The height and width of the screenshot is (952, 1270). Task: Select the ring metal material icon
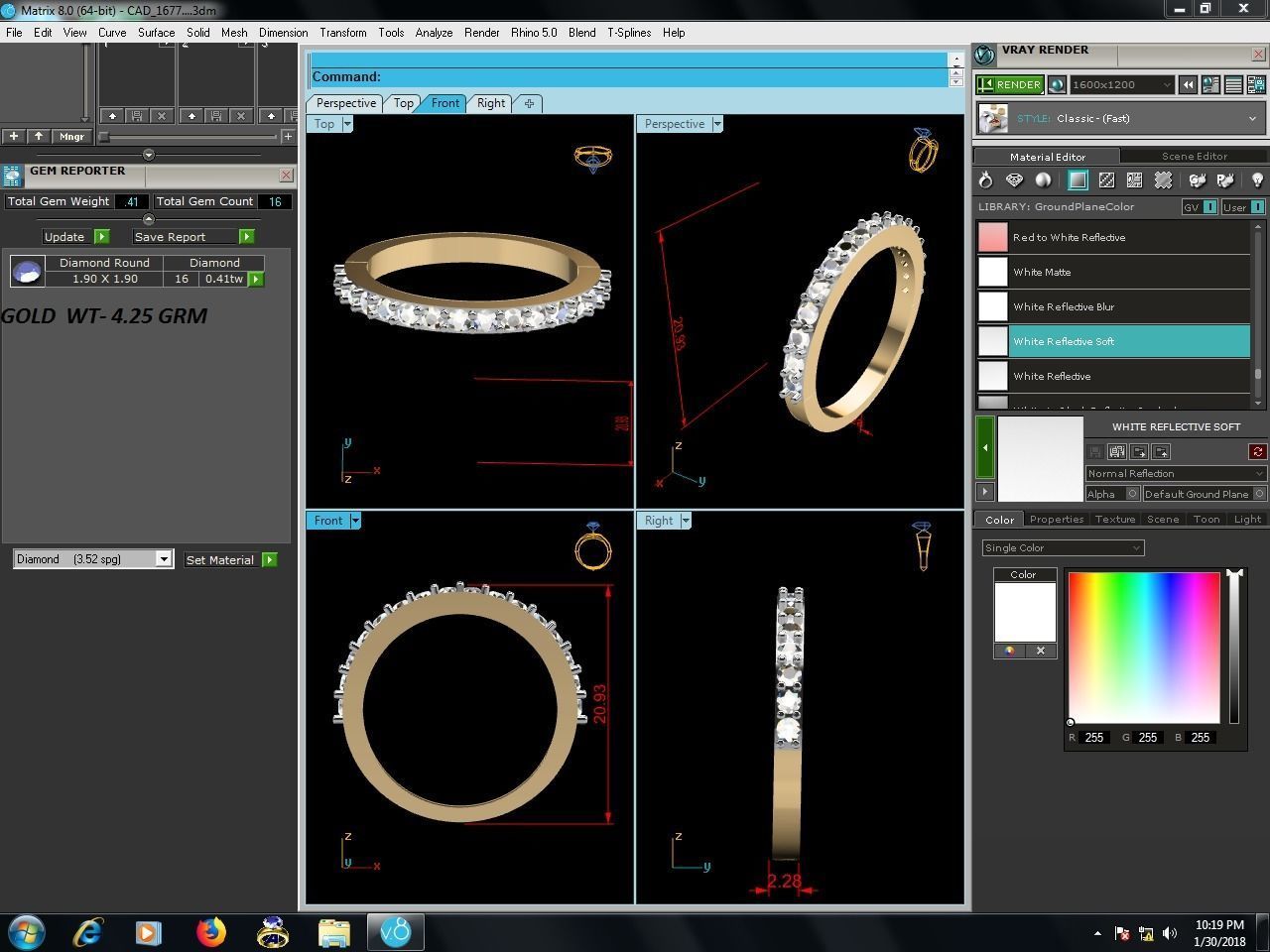(985, 179)
